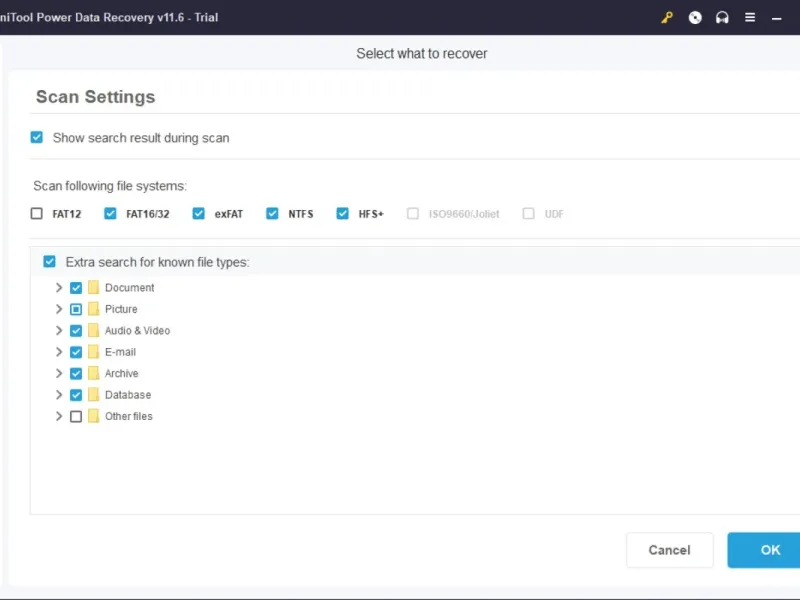Screen dimensions: 800x600
Task: Click the key registration icon
Action: [x=667, y=18]
